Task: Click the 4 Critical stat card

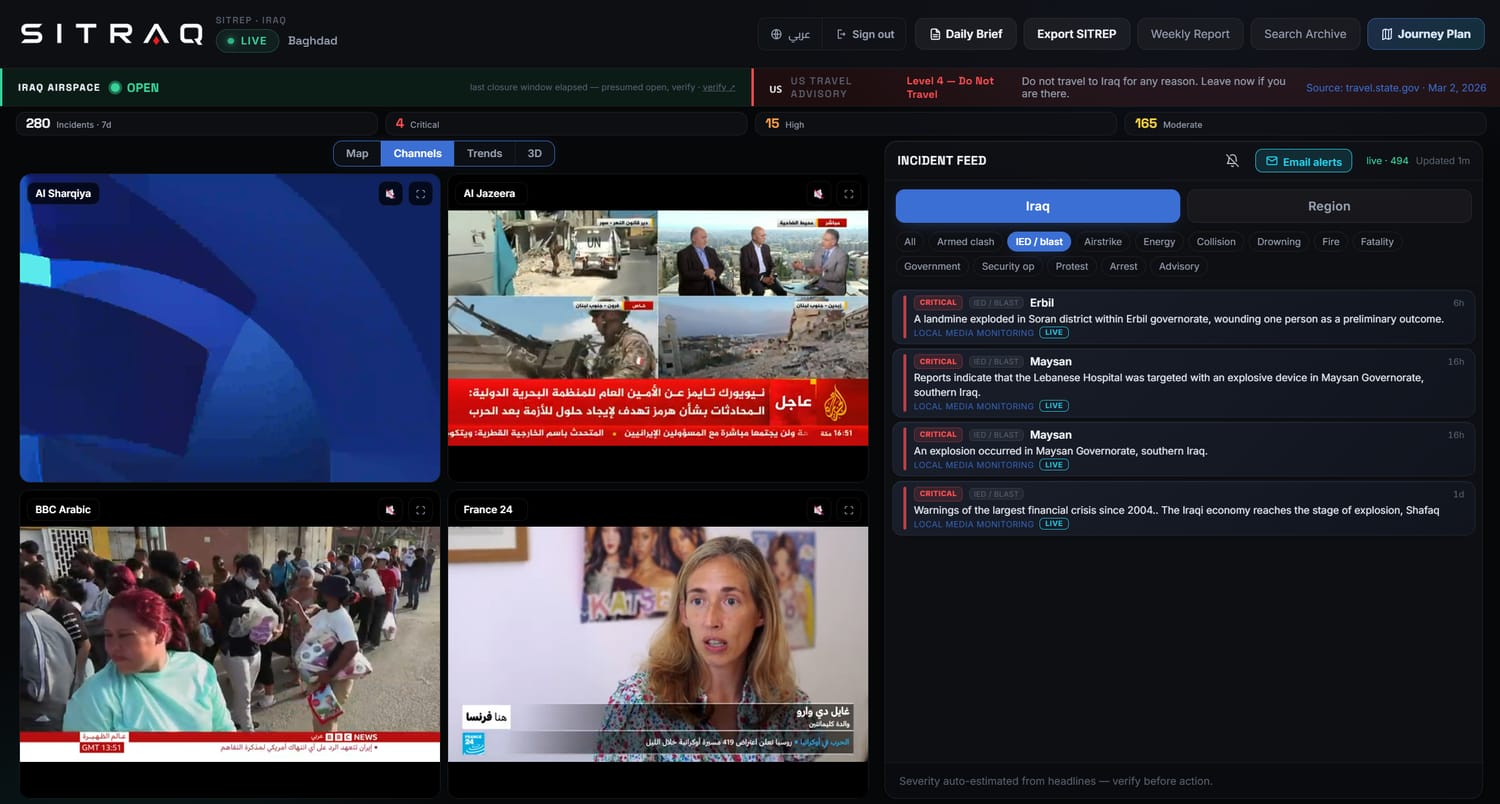Action: pyautogui.click(x=566, y=124)
